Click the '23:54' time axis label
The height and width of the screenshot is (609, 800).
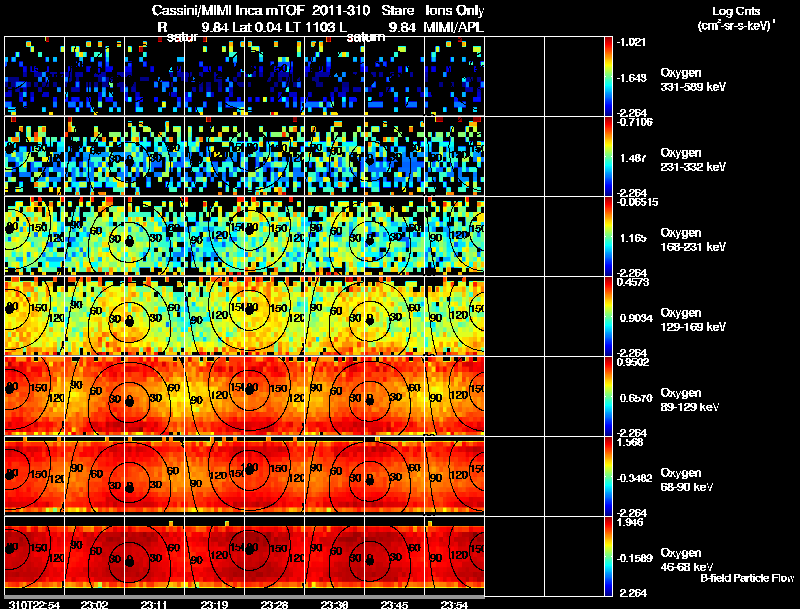[454, 605]
